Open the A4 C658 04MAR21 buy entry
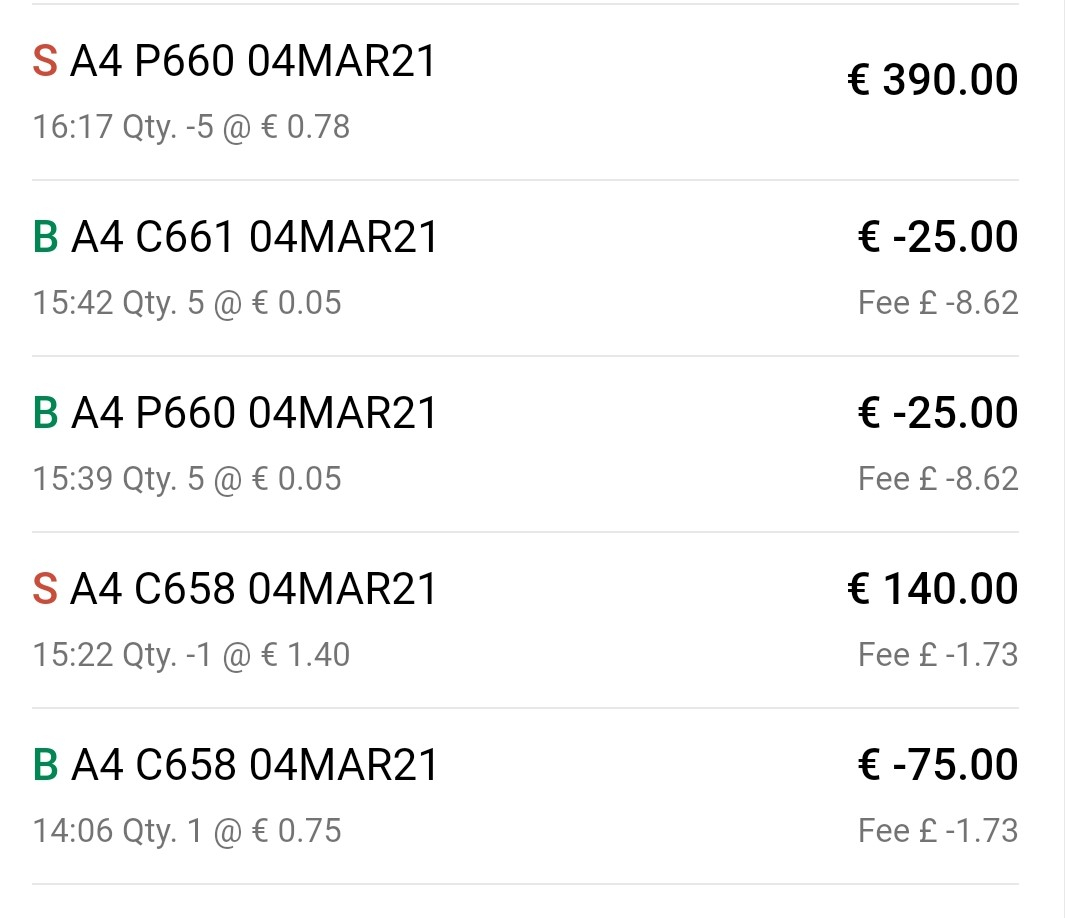The width and height of the screenshot is (1065, 918). (255, 766)
